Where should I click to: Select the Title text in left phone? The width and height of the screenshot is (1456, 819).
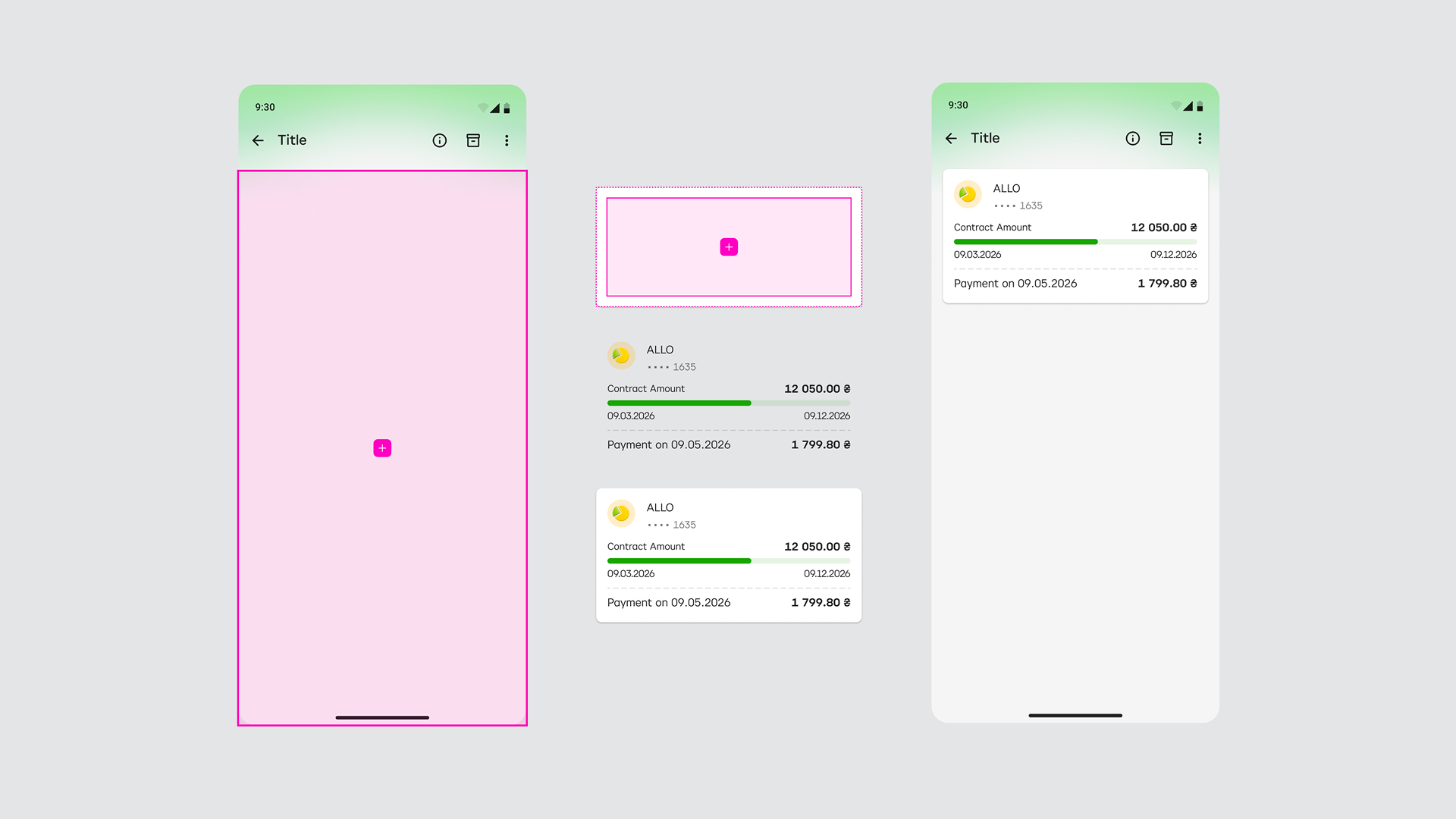tap(292, 140)
